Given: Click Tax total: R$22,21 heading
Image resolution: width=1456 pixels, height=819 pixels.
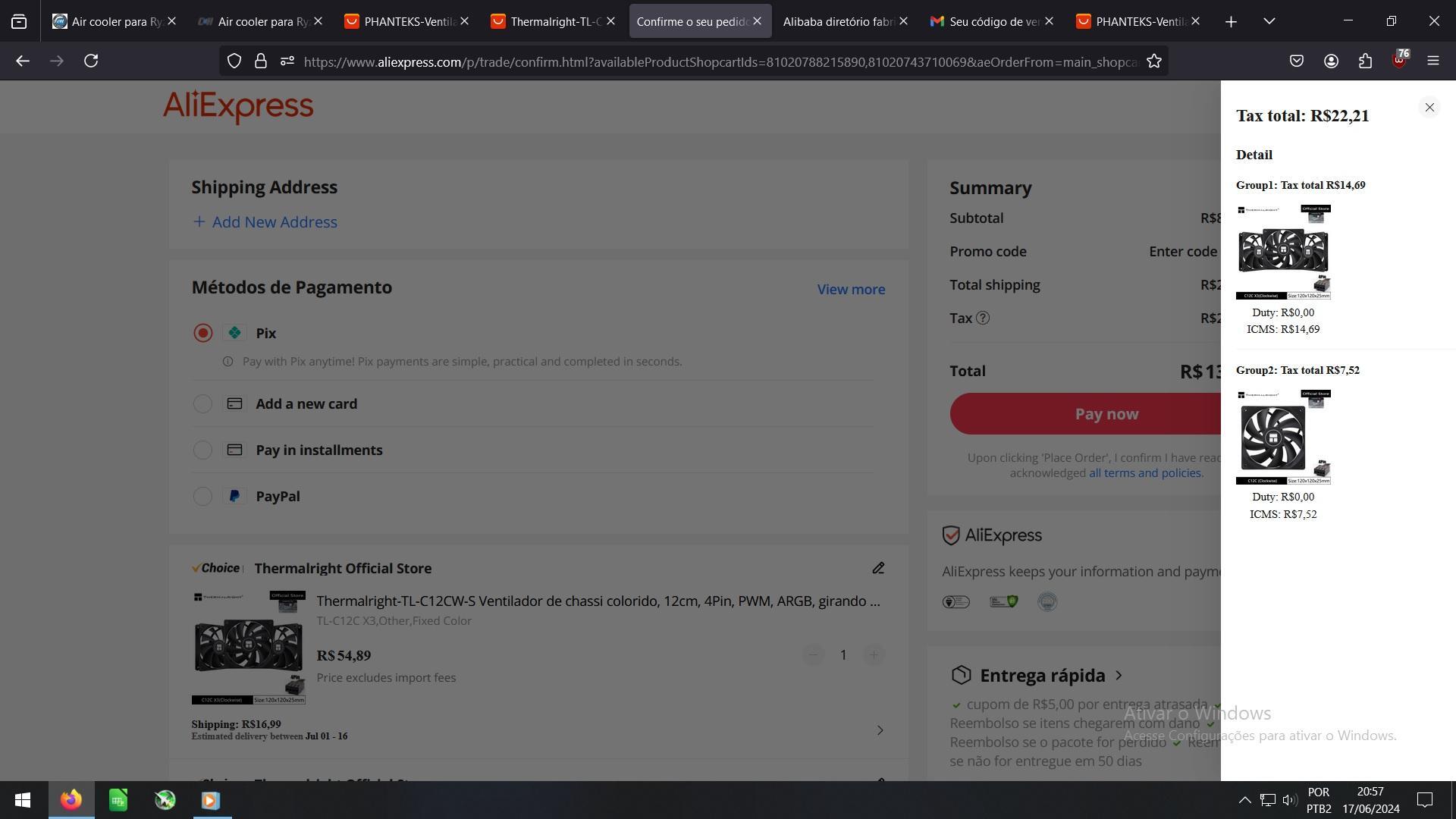Looking at the screenshot, I should 1302,116.
